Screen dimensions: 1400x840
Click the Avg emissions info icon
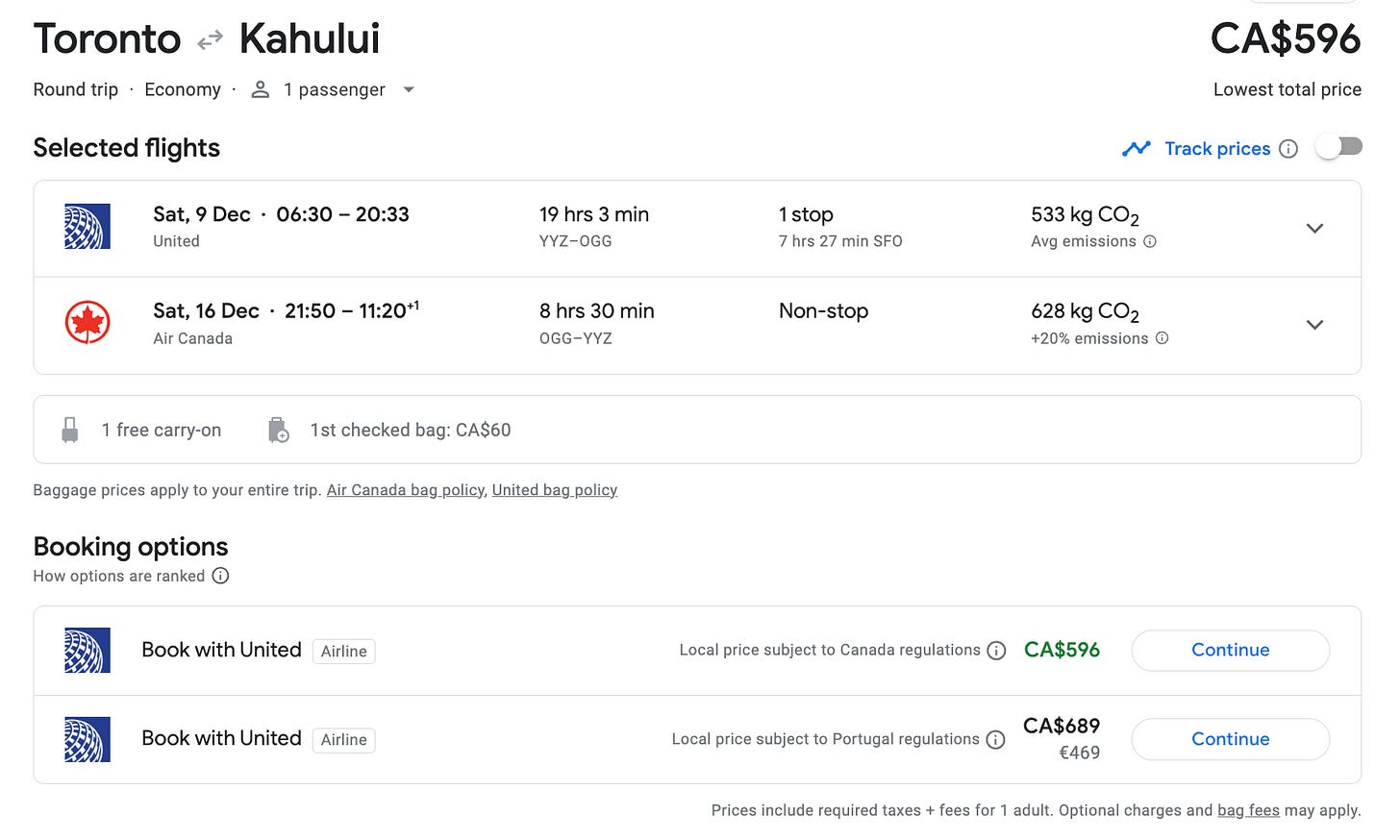pos(1150,242)
